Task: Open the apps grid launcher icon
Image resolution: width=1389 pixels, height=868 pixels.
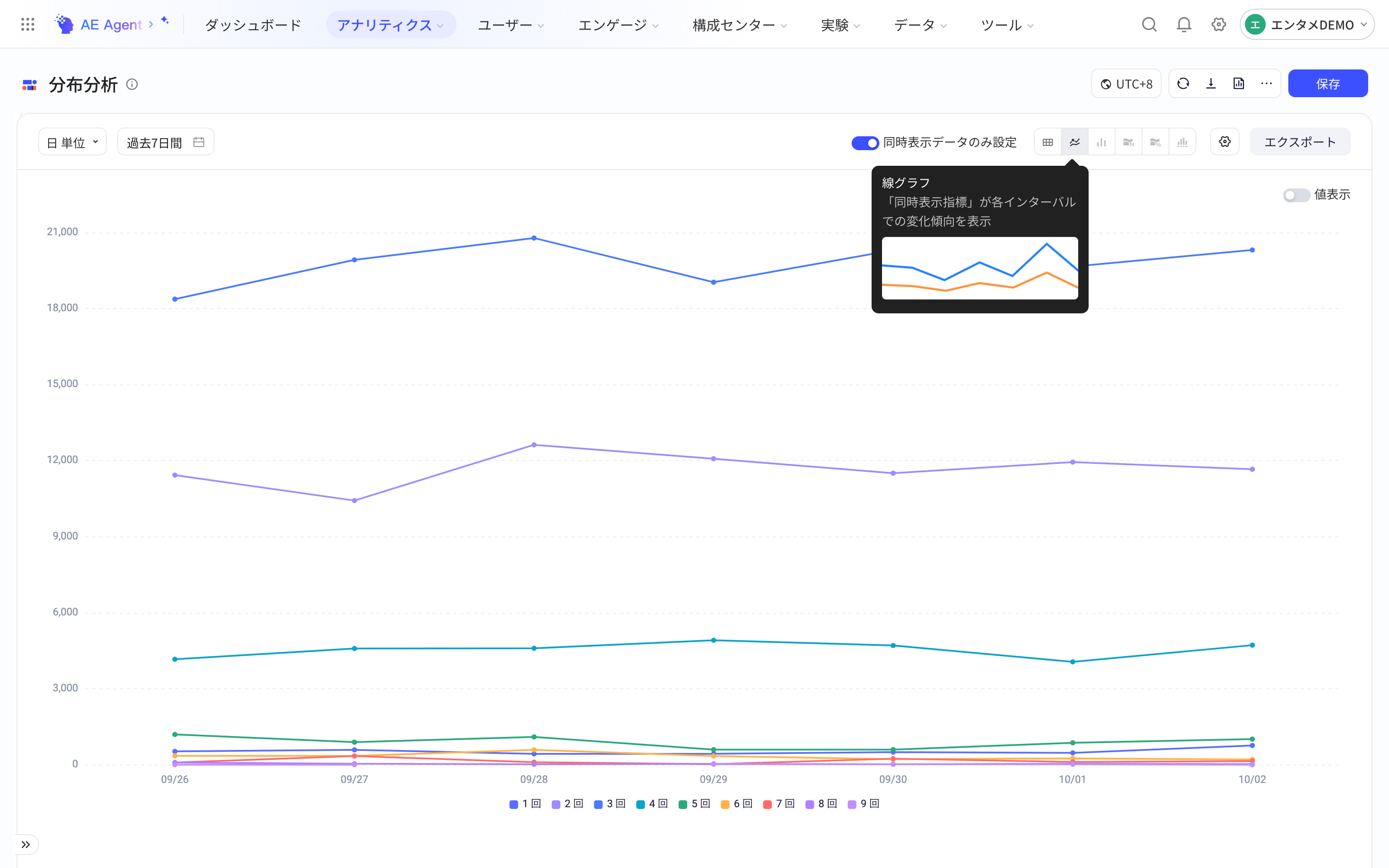Action: pyautogui.click(x=27, y=25)
